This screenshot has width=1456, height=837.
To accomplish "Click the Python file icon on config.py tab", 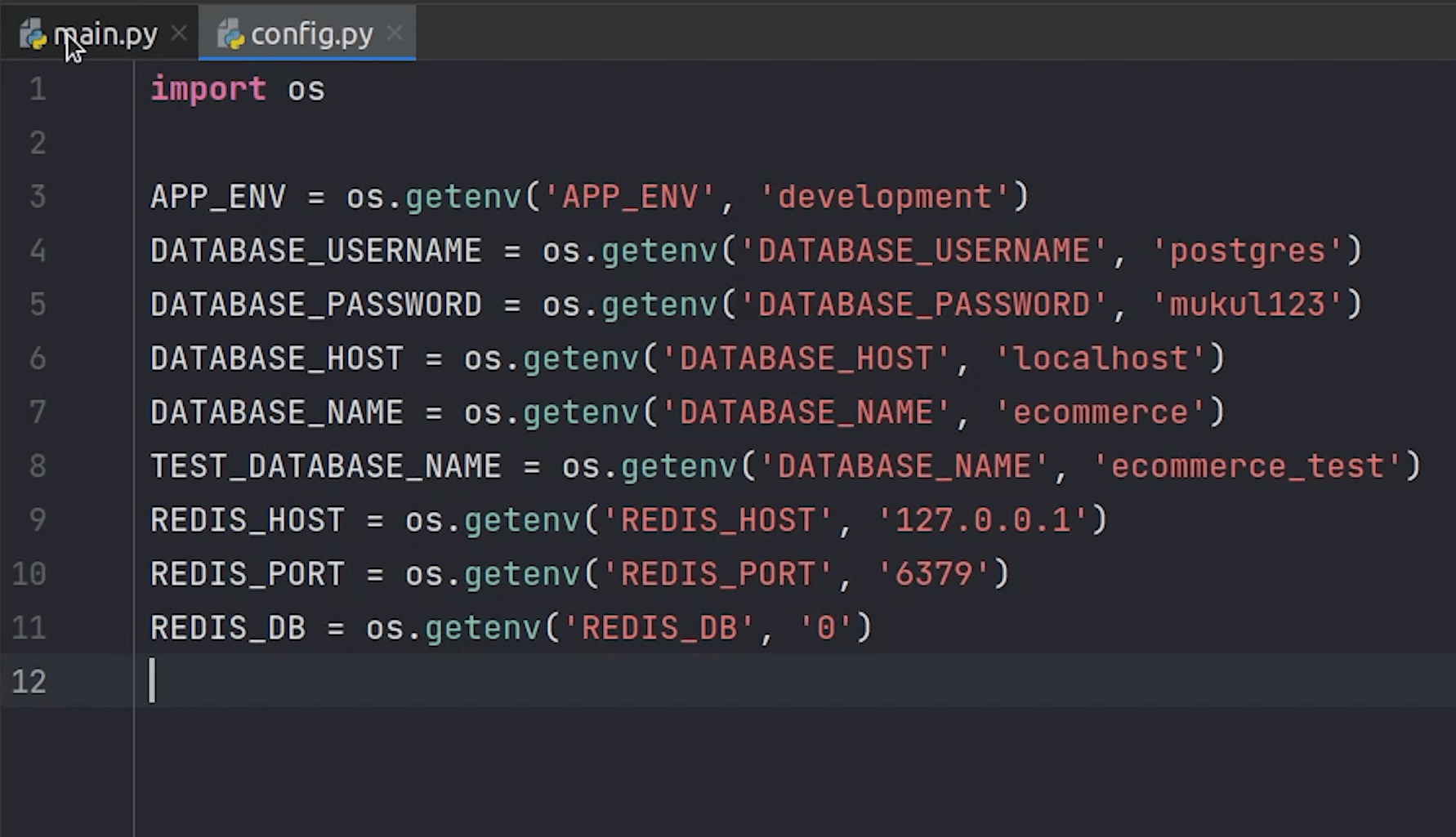I will (230, 34).
